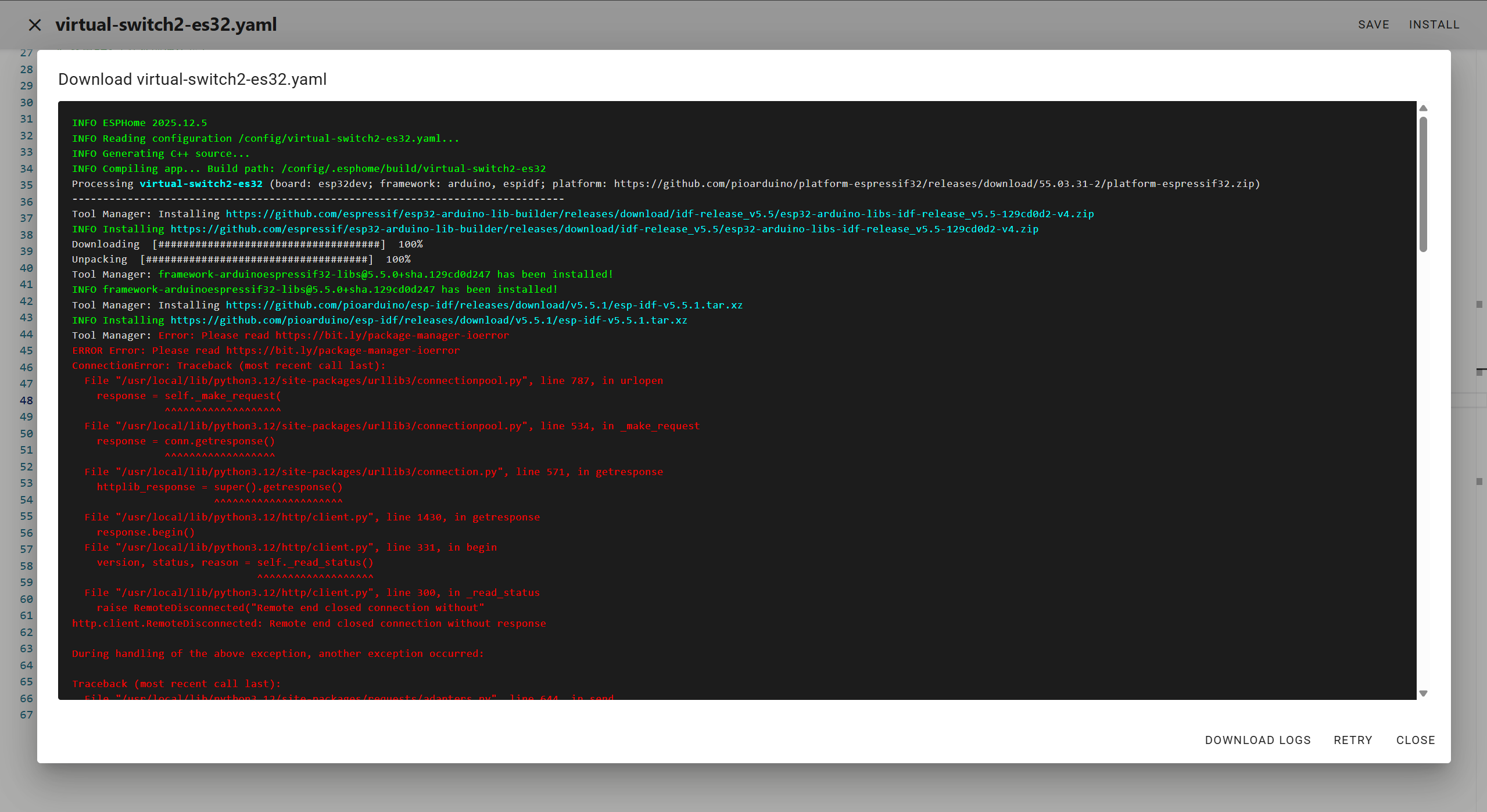This screenshot has width=1487, height=812.
Task: Open the esp-idf-v5.5.1.tar.xz Tool Manager link
Action: (x=483, y=305)
